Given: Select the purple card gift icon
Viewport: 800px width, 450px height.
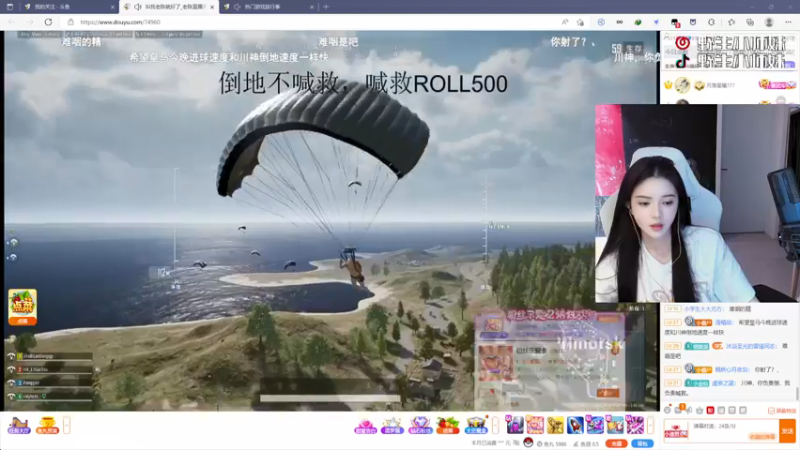Looking at the screenshot, I should click(x=515, y=425).
